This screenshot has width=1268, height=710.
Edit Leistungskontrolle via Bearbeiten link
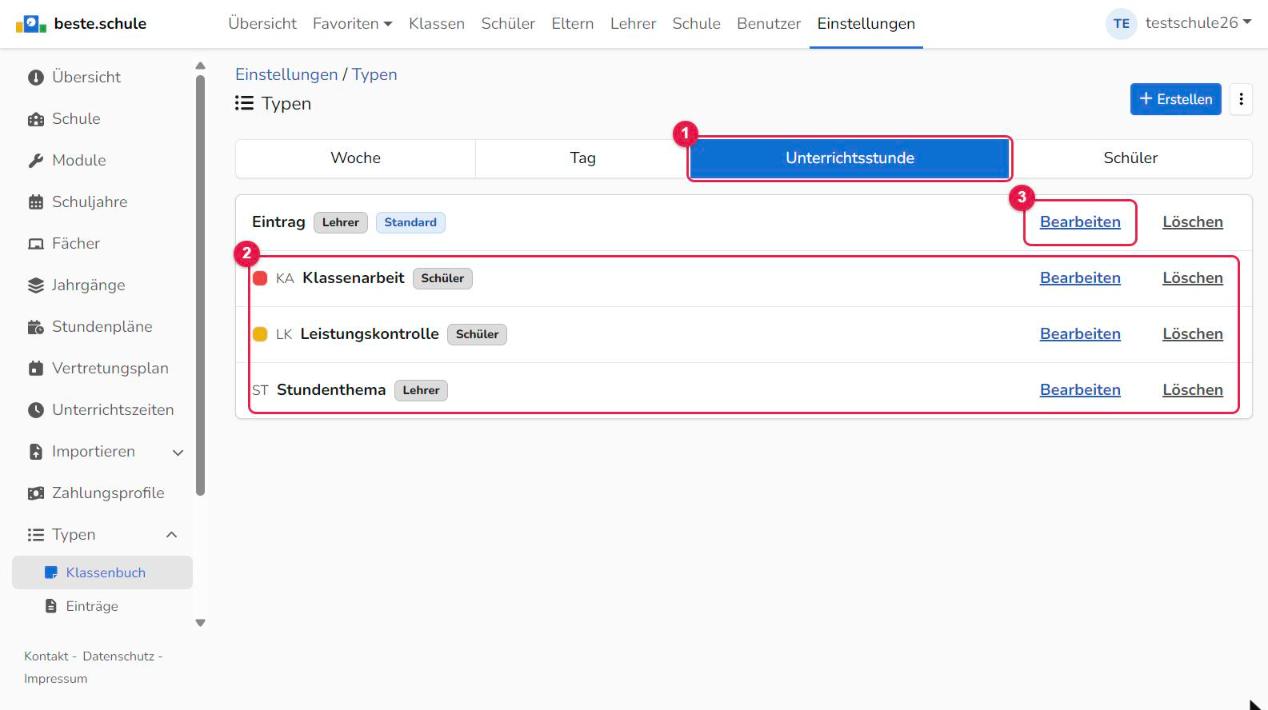click(x=1080, y=334)
